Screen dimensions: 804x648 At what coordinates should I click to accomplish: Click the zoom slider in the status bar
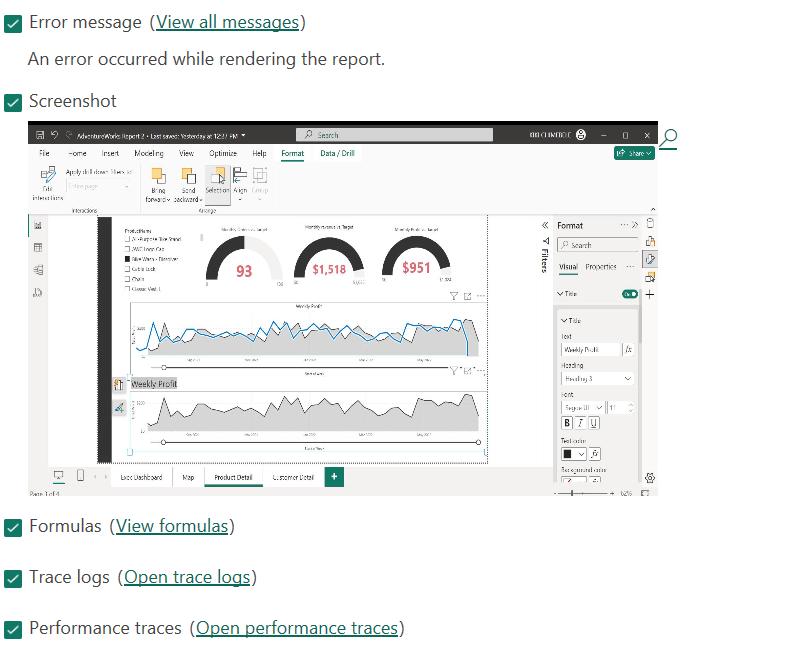(x=584, y=493)
